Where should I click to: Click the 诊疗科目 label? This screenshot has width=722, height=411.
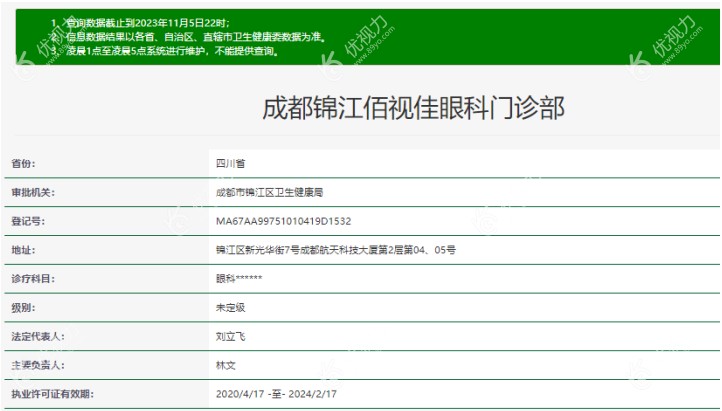pyautogui.click(x=33, y=279)
